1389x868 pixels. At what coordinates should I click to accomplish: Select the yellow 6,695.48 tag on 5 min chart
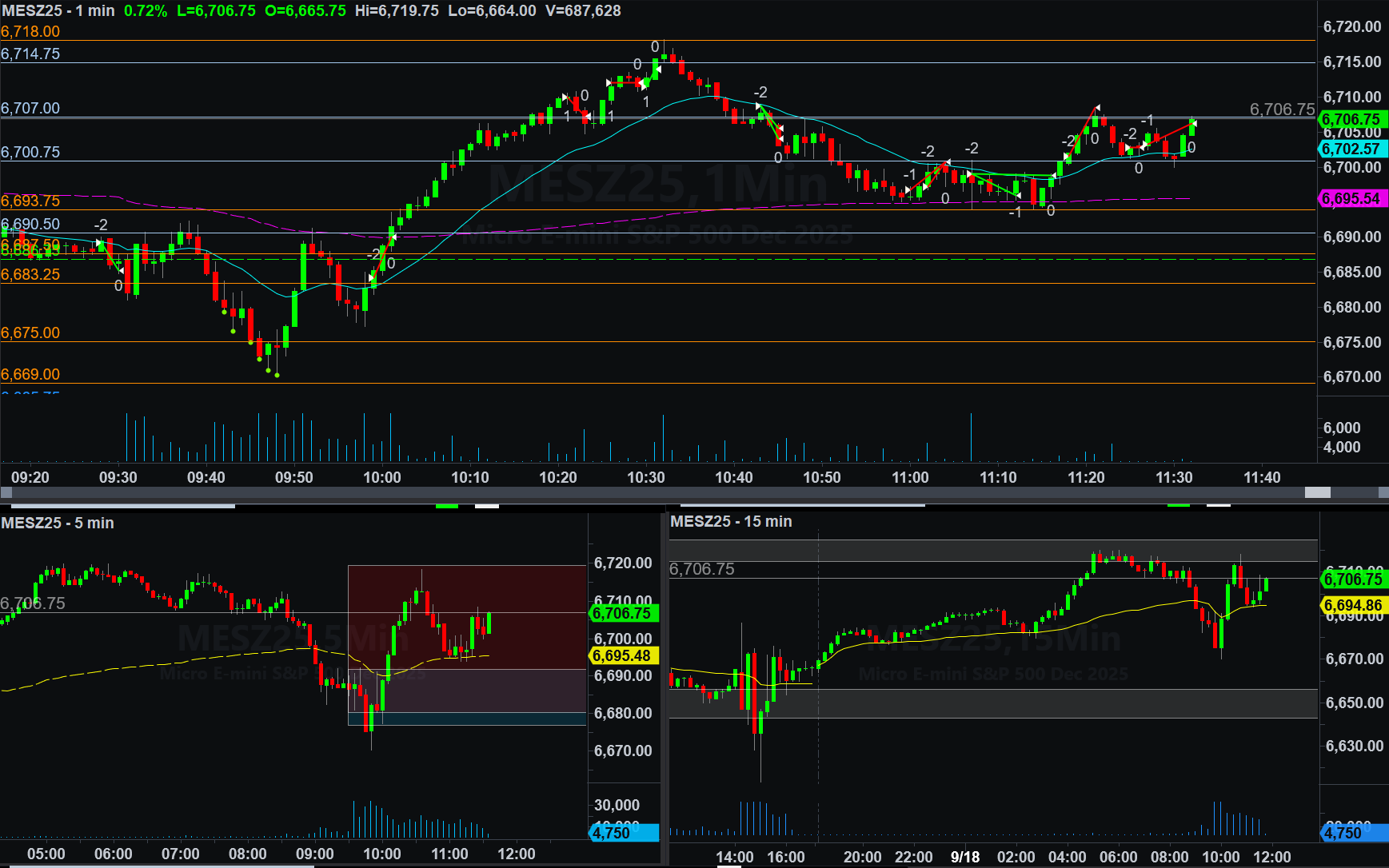point(622,656)
